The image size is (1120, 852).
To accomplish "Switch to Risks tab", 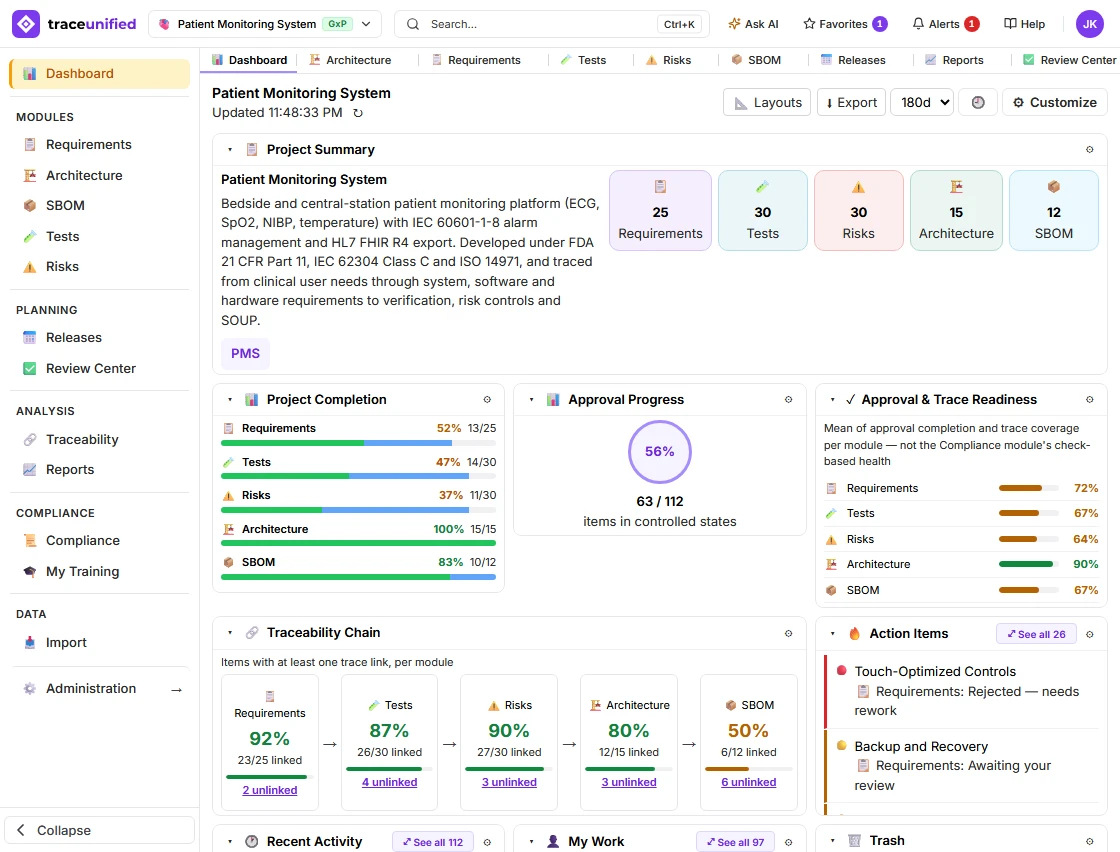I will (669, 61).
